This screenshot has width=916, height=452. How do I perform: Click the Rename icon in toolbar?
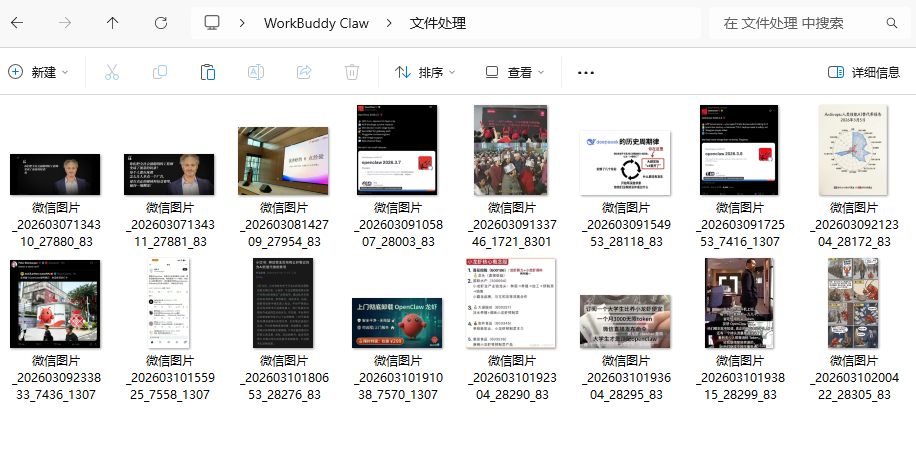[x=256, y=72]
